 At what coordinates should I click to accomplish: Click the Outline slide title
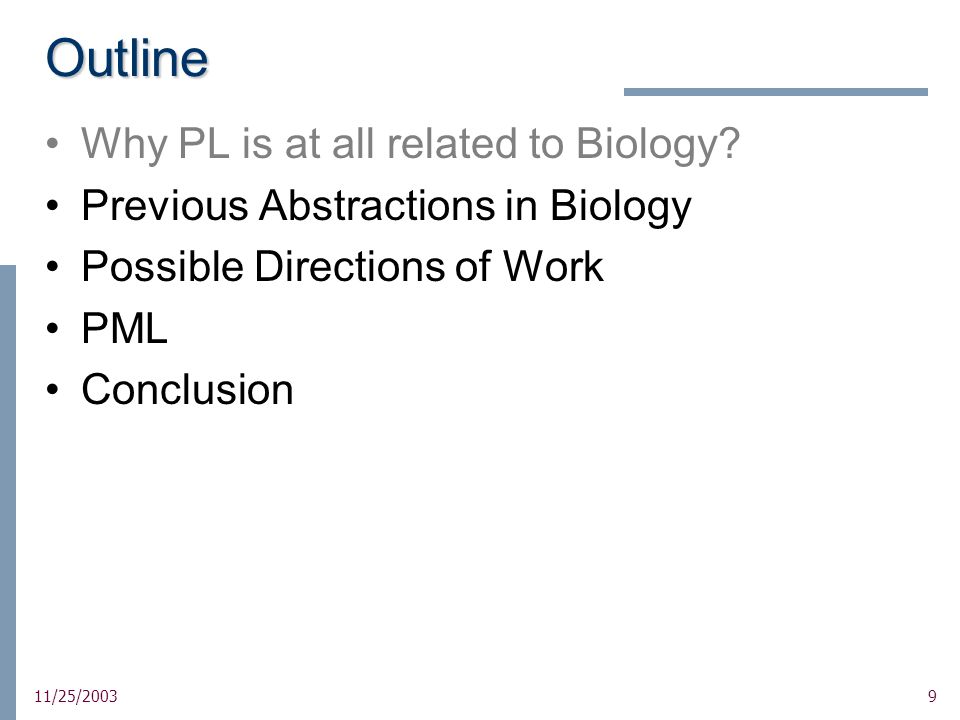point(127,58)
